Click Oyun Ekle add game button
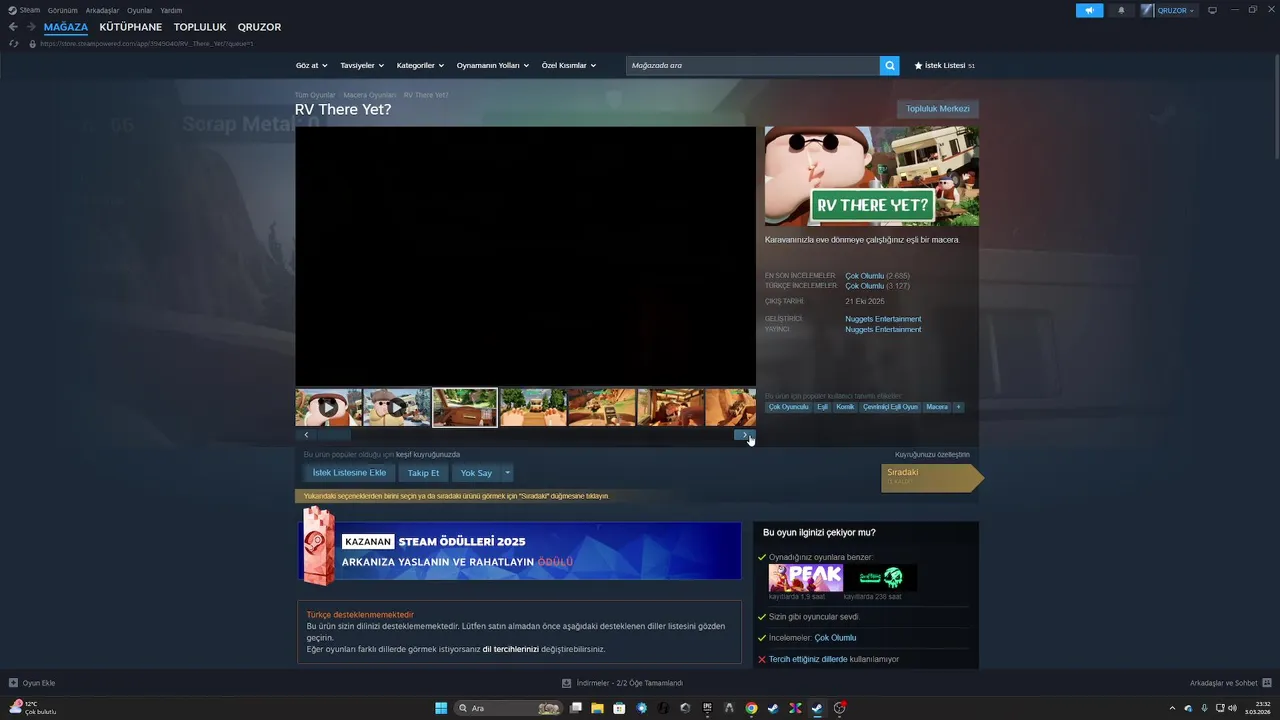 [32, 683]
